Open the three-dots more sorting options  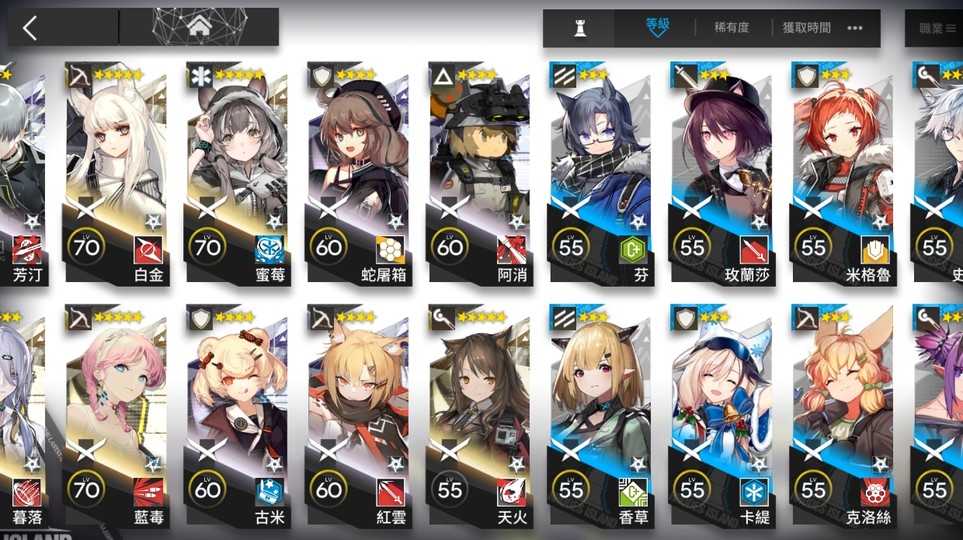(854, 28)
